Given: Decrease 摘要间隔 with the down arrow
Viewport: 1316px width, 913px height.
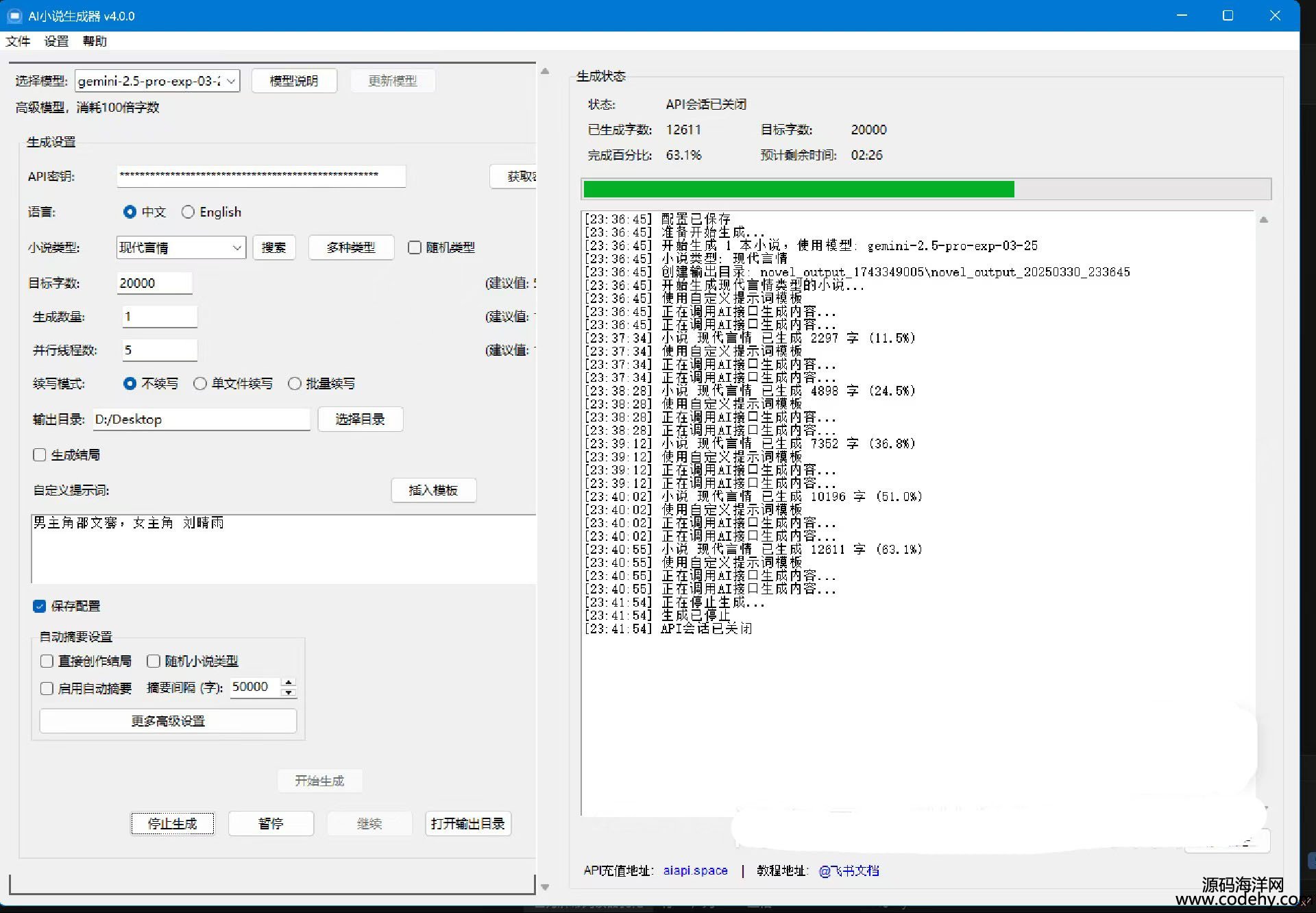Looking at the screenshot, I should point(289,692).
